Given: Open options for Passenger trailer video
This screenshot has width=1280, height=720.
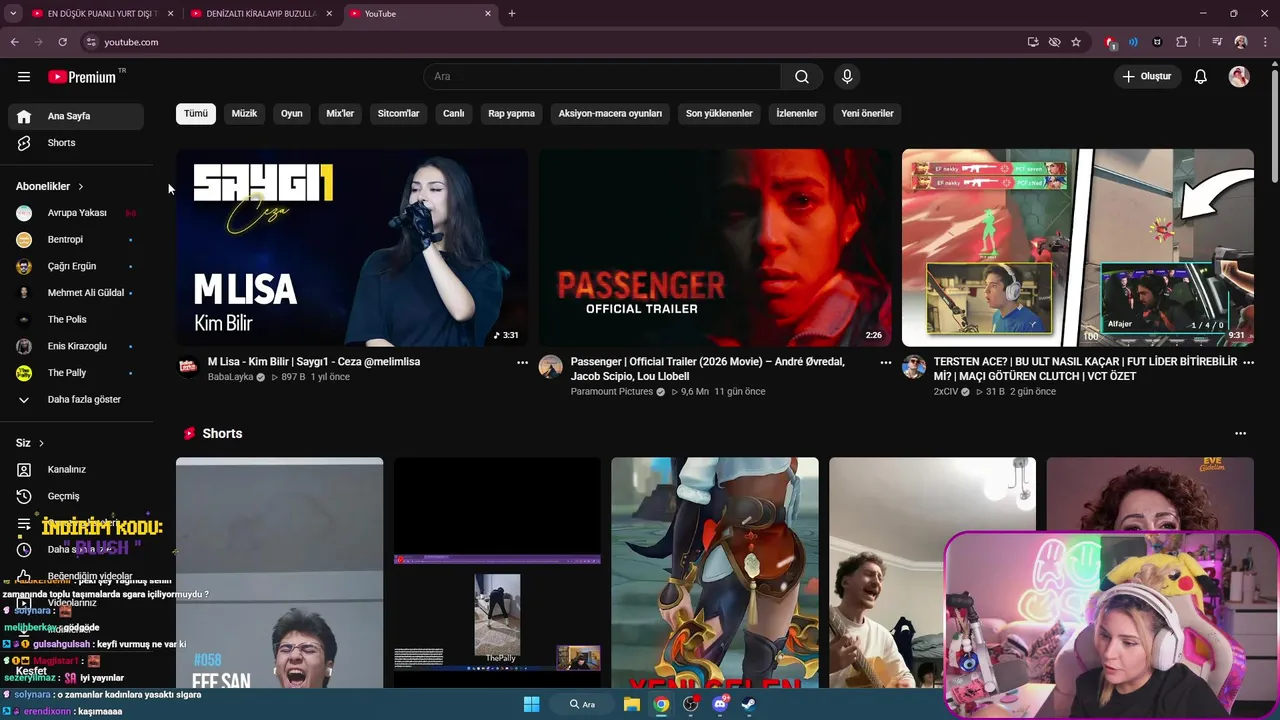Looking at the screenshot, I should 885,363.
